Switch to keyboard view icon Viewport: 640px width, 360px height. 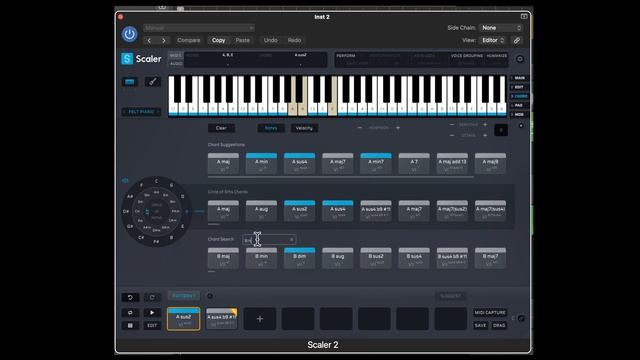pos(130,82)
